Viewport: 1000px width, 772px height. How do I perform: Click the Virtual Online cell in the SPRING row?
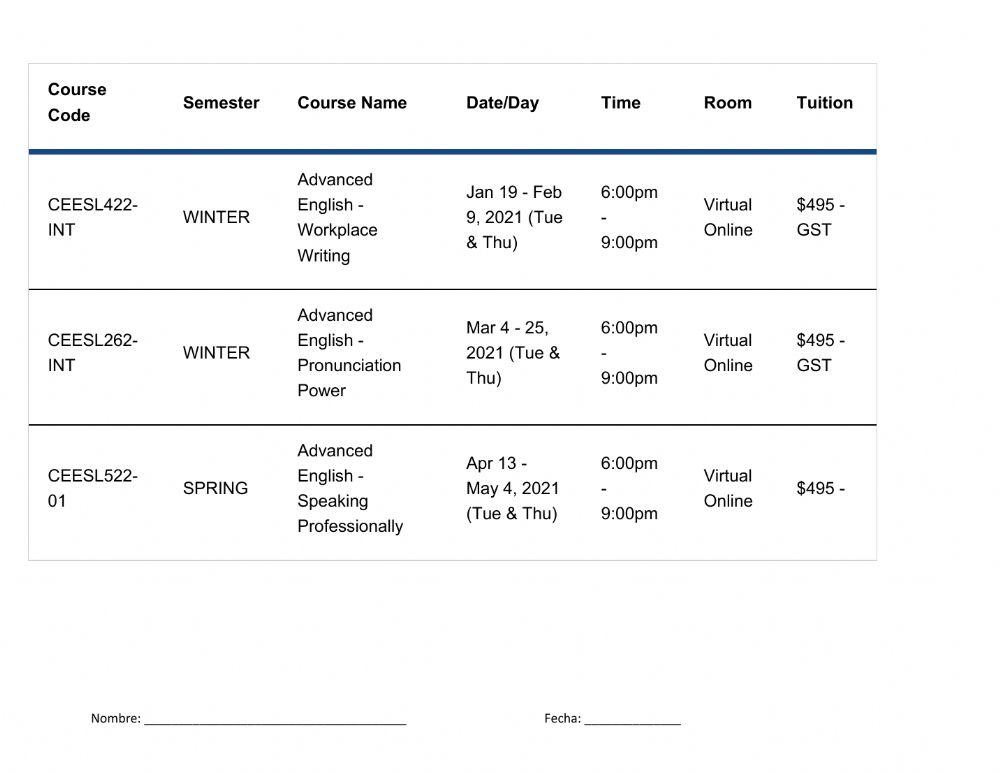[727, 488]
